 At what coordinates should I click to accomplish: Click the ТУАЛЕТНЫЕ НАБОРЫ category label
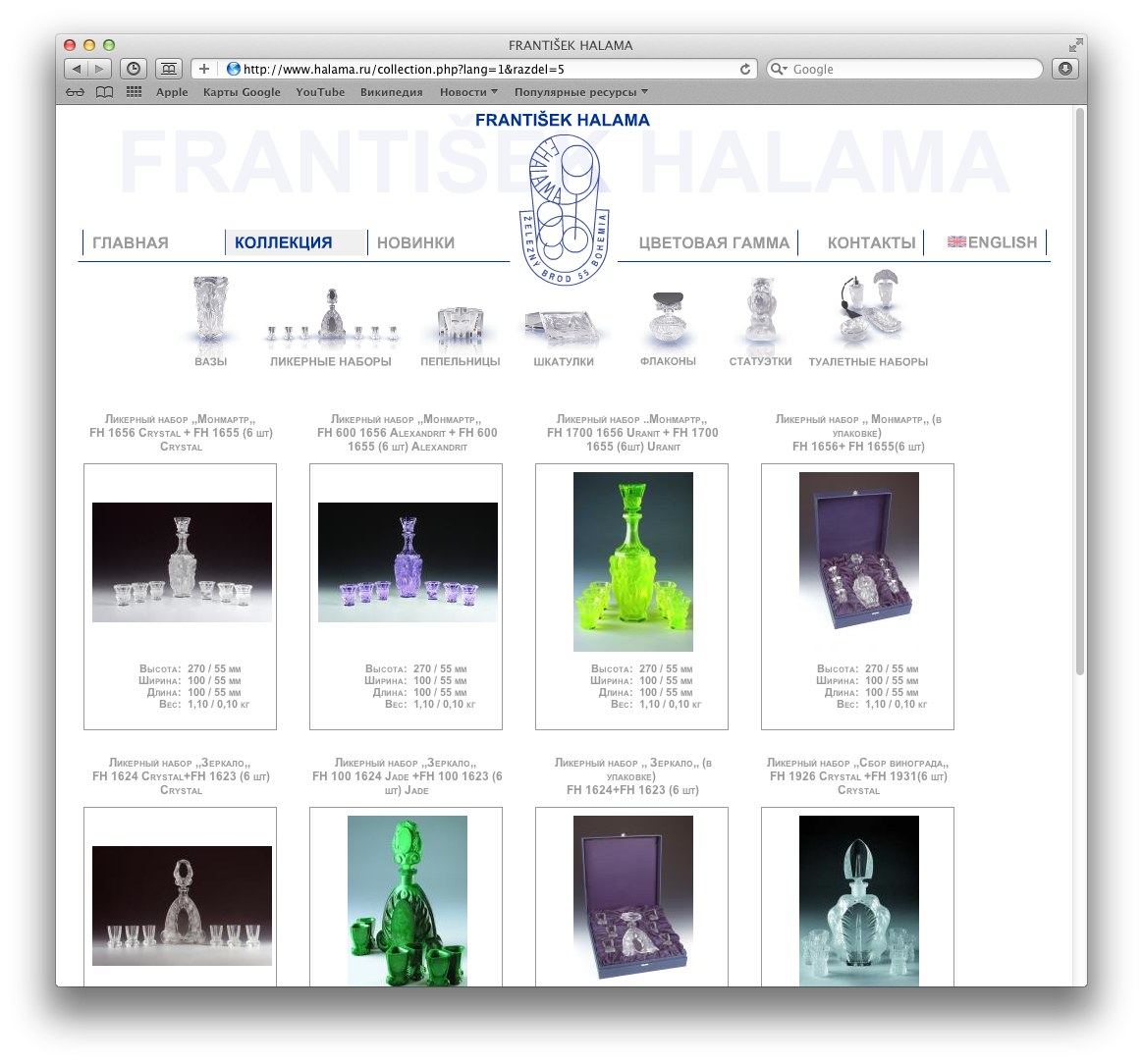pos(868,361)
